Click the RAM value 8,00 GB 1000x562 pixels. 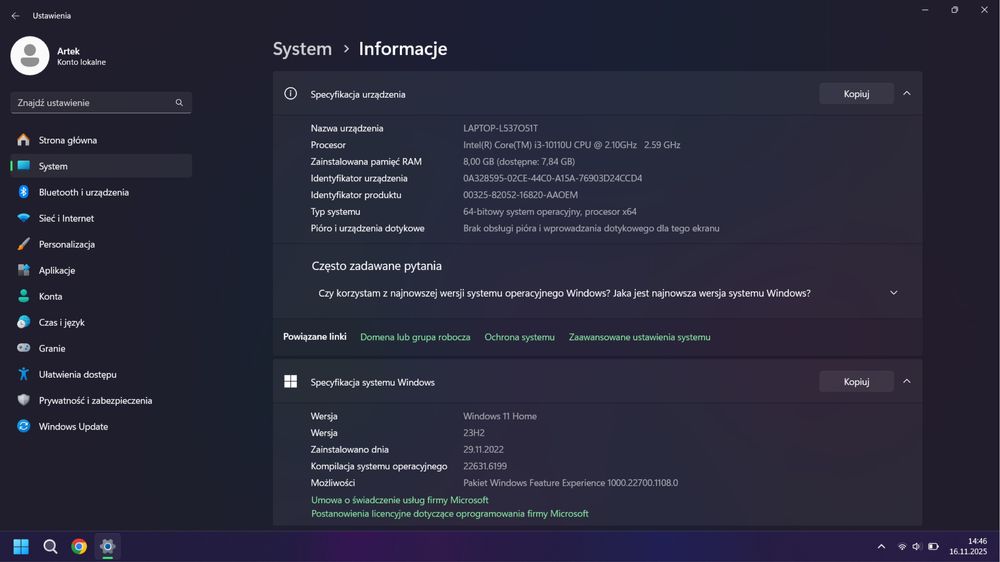coord(518,162)
